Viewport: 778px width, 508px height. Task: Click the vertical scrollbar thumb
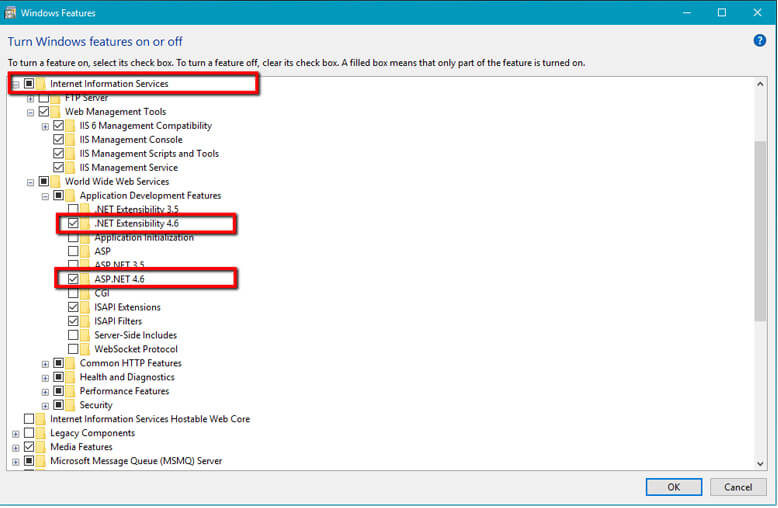tap(760, 230)
